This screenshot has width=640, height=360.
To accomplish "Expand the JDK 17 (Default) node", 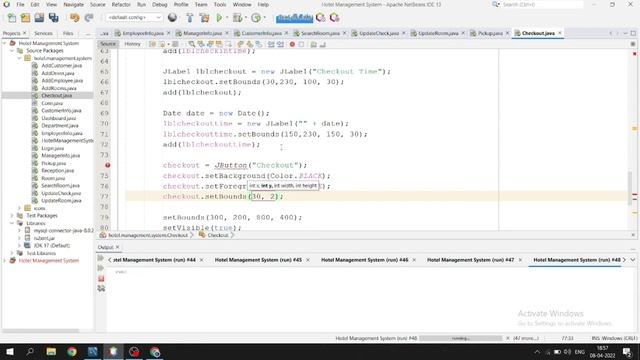I will tap(20, 246).
